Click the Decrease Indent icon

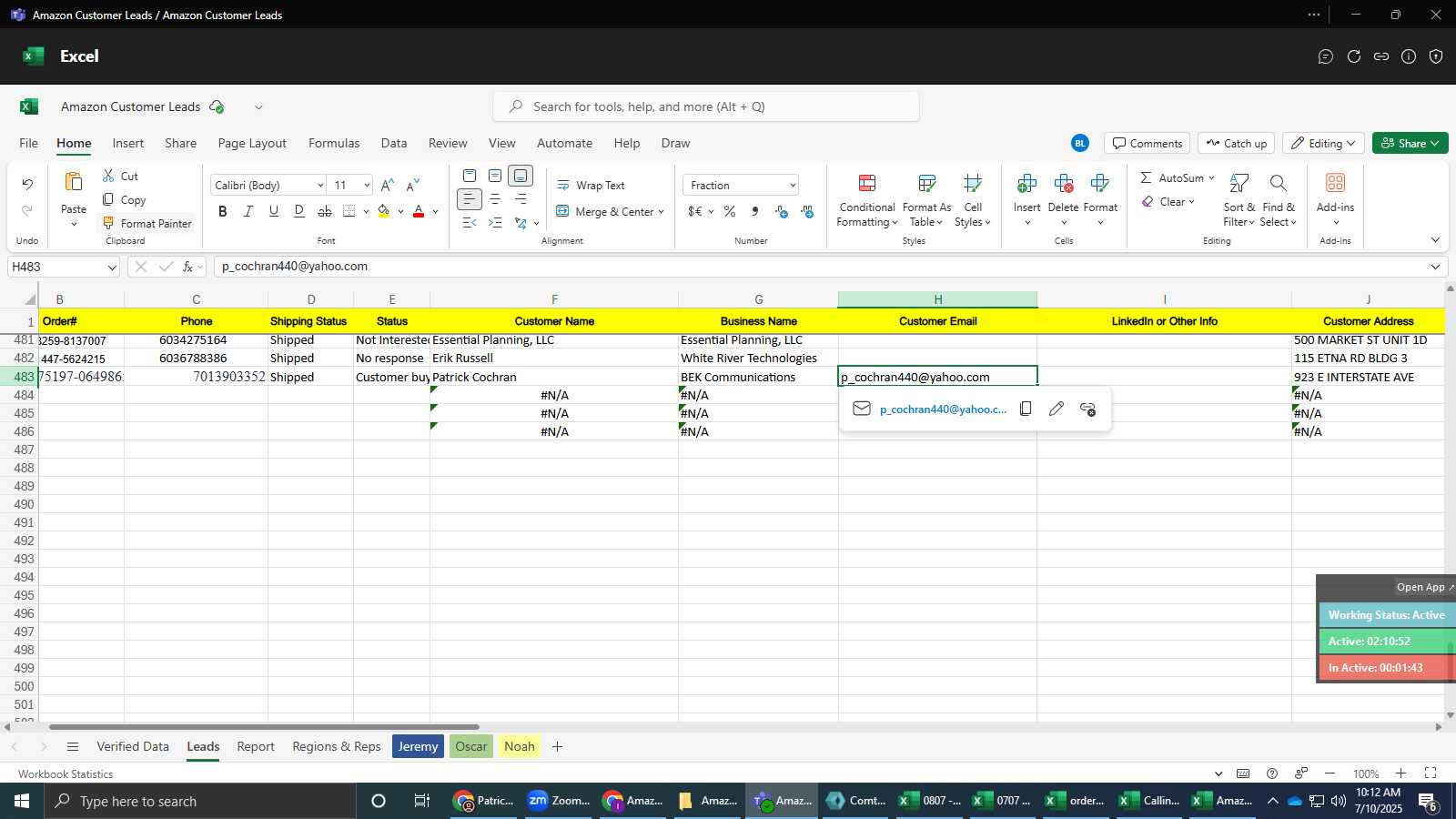(x=470, y=222)
